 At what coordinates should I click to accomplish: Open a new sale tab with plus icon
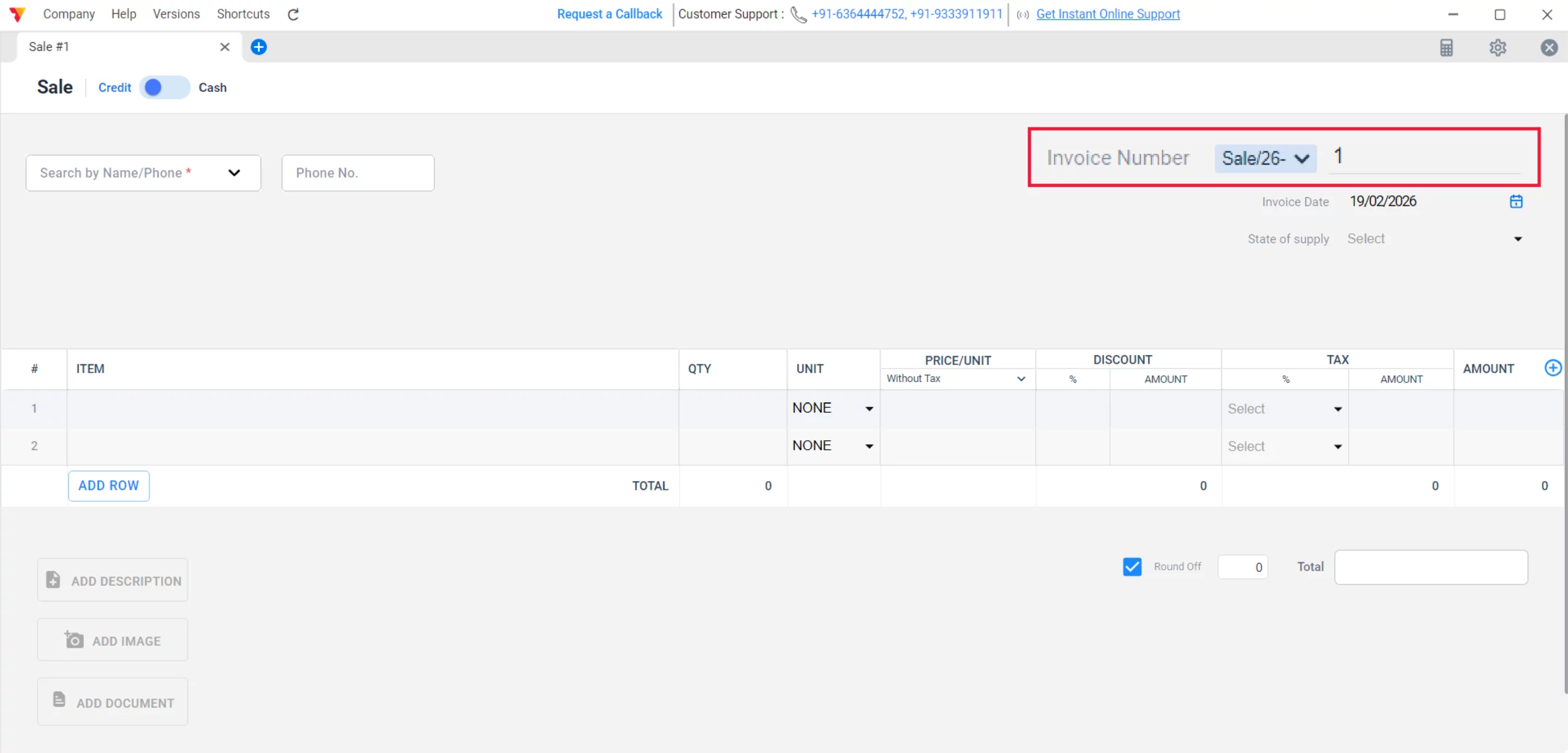coord(259,47)
